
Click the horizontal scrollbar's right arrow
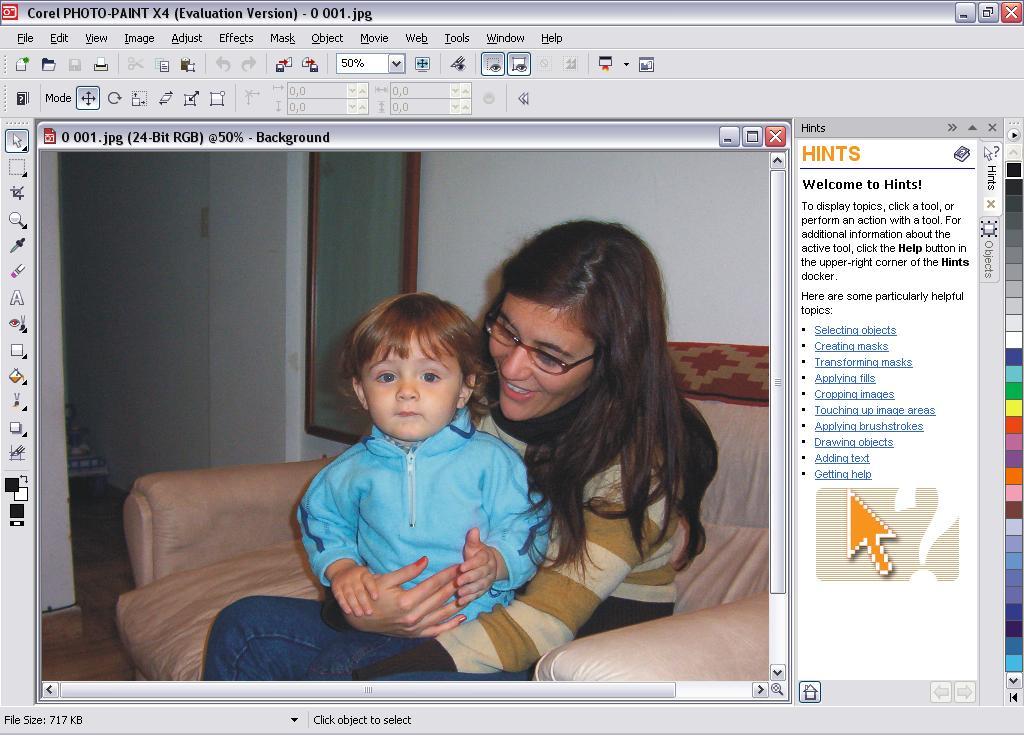[x=761, y=690]
